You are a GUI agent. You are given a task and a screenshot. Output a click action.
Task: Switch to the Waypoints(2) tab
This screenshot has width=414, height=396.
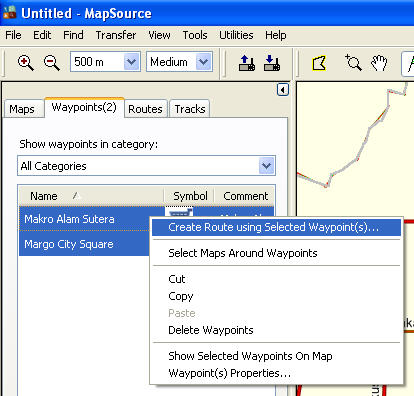click(x=84, y=107)
